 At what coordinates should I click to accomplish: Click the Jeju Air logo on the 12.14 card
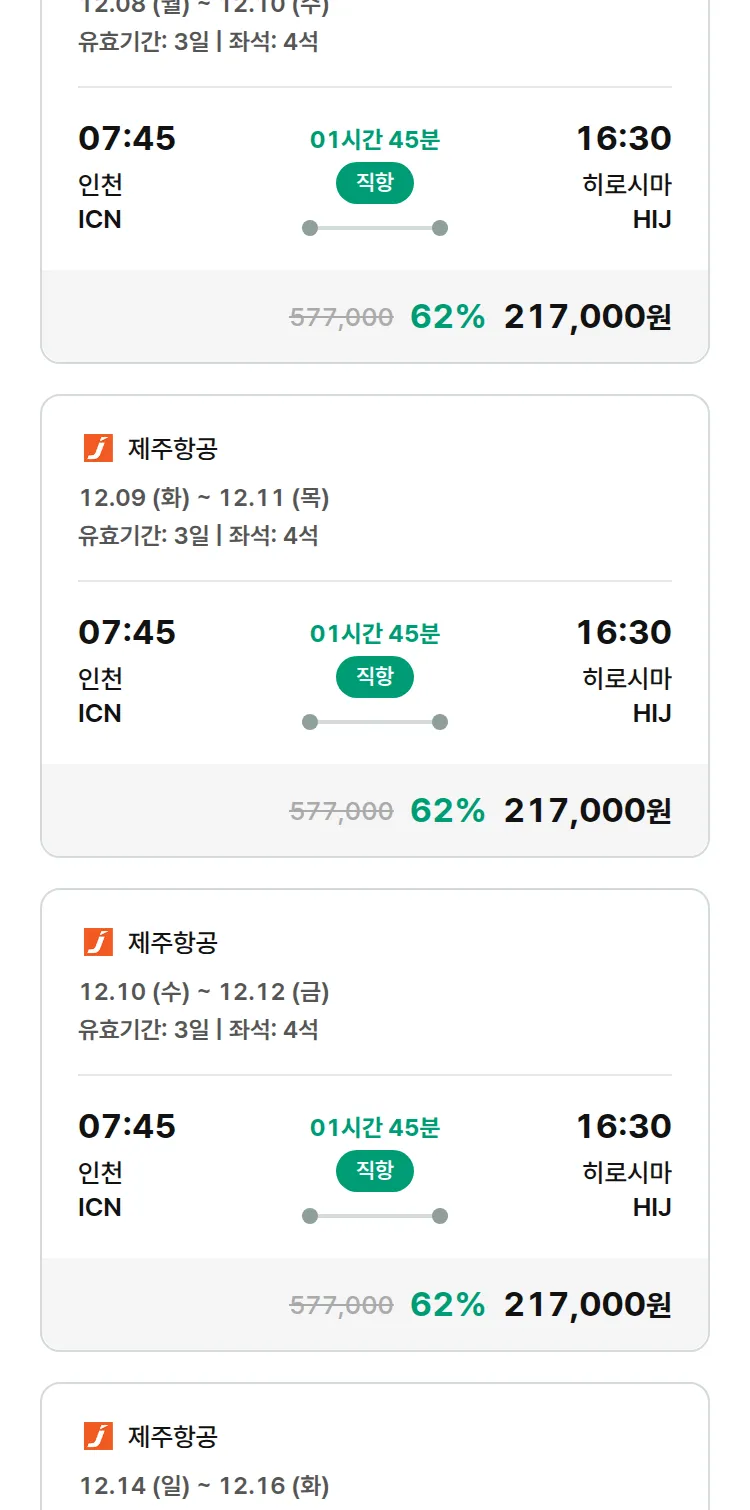(x=98, y=1436)
